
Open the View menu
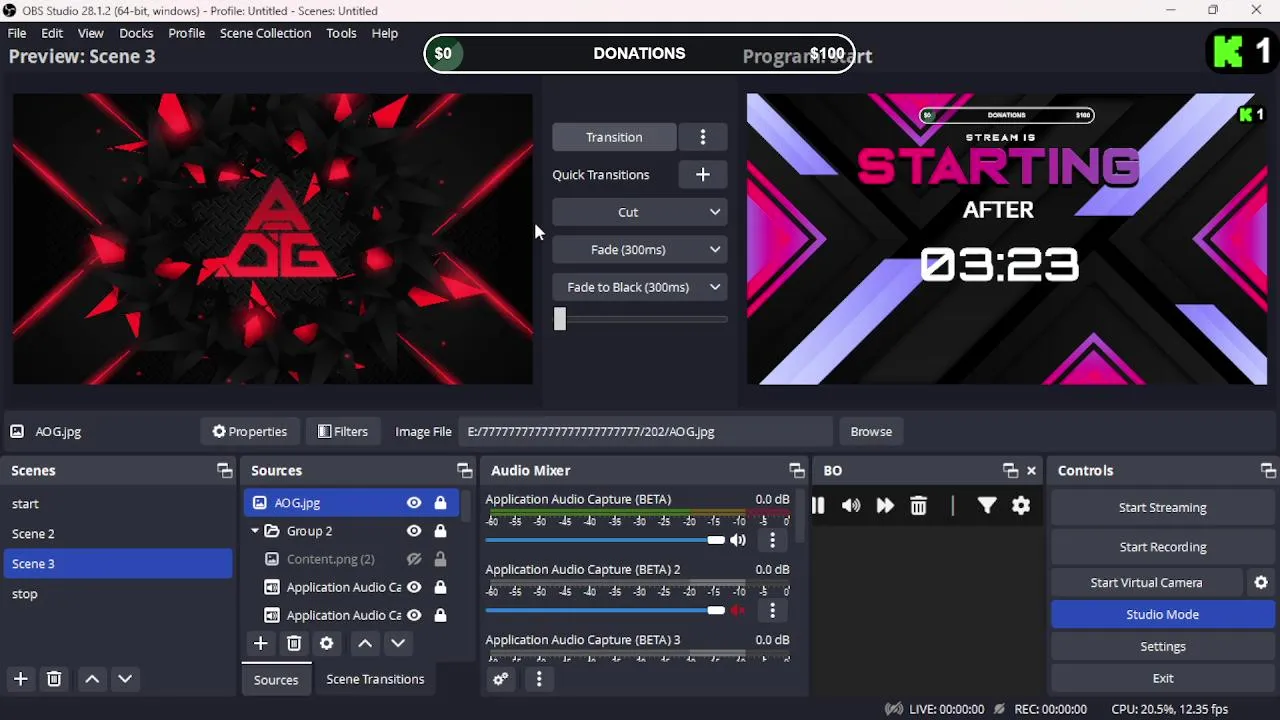click(x=91, y=33)
